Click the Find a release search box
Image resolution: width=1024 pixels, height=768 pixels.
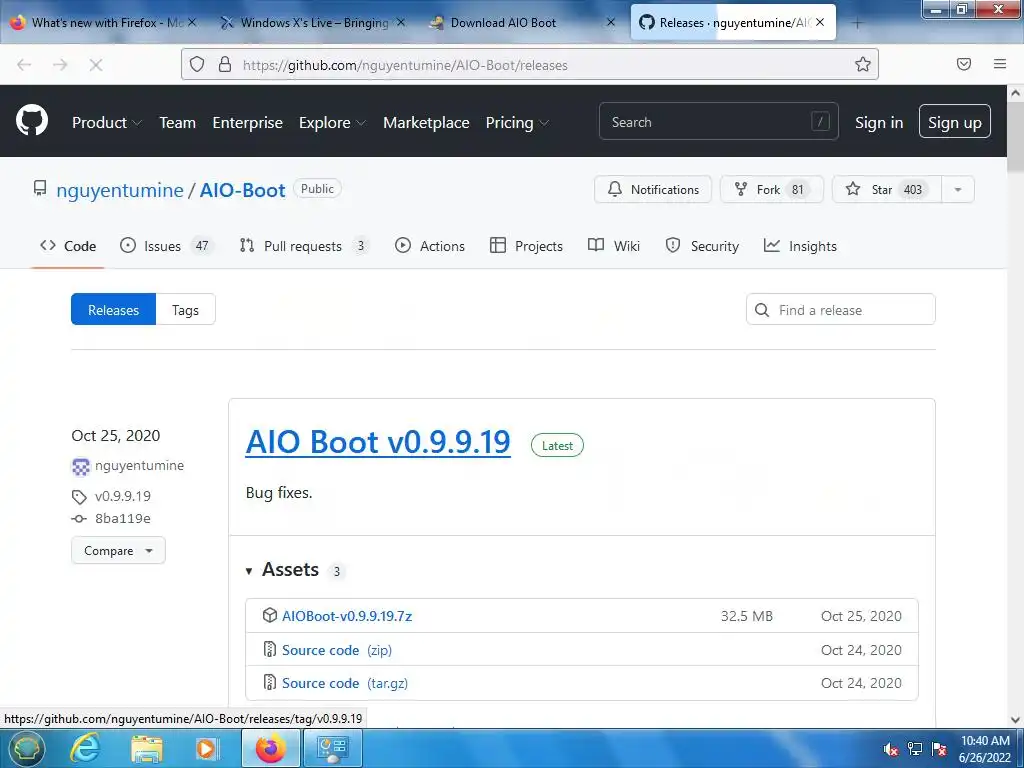(840, 310)
